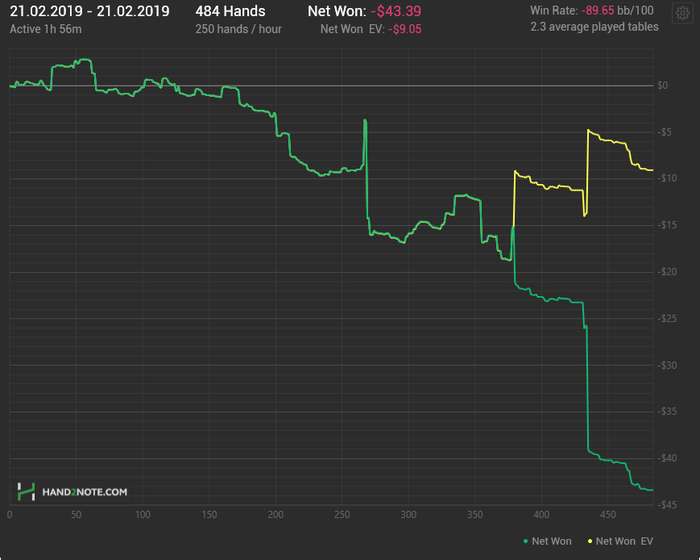Screen dimensions: 700x560
Task: Click the $0 y-axis label
Action: 662,85
